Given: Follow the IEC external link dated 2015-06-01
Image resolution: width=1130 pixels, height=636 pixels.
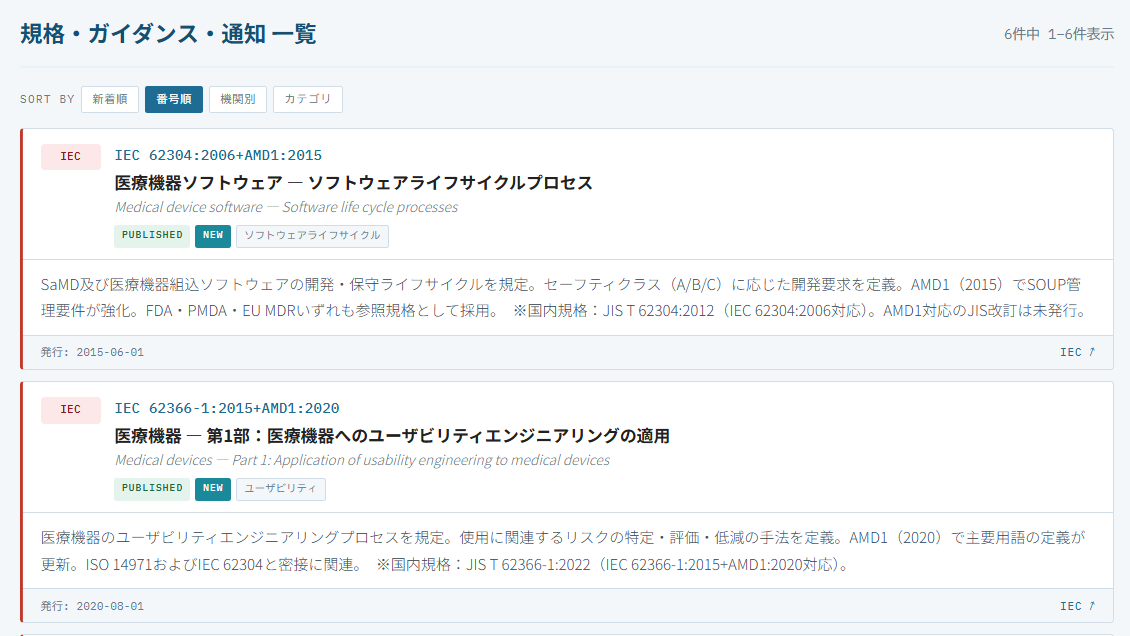Looking at the screenshot, I should pos(1077,352).
